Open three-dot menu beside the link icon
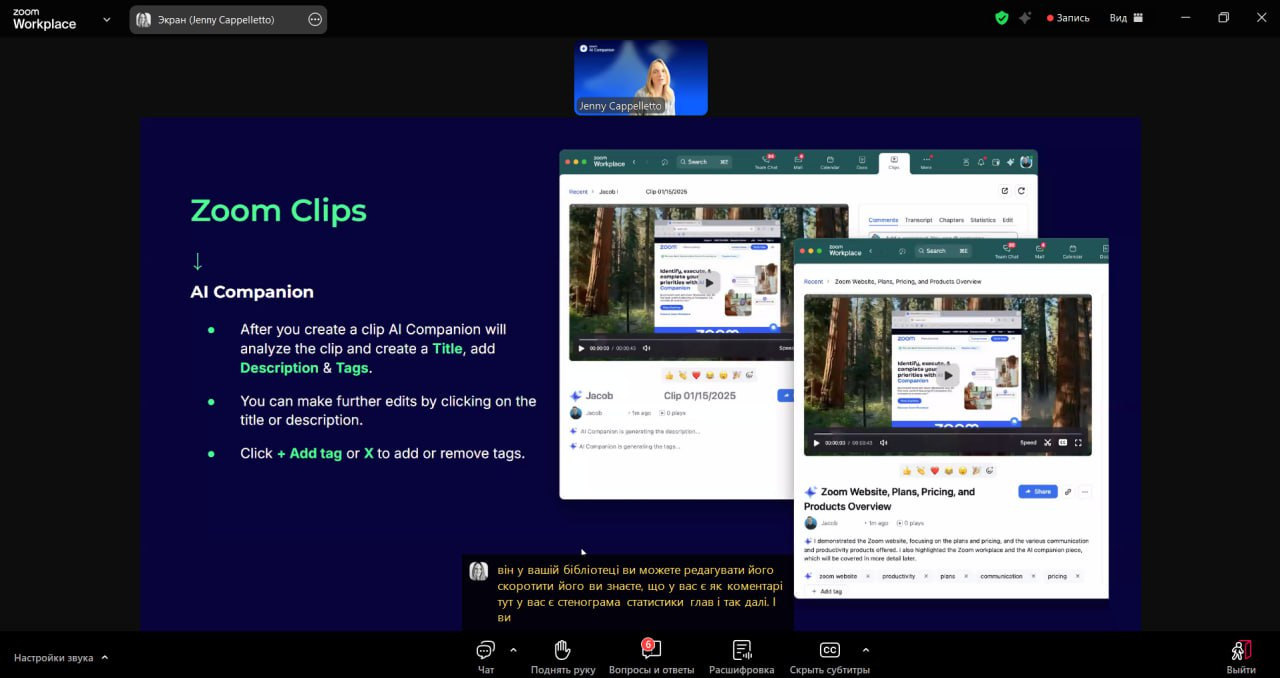Viewport: 1280px width, 678px height. [x=1085, y=492]
